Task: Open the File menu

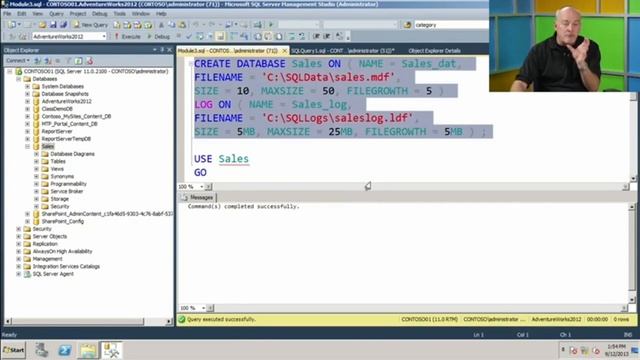Action: click(x=7, y=13)
